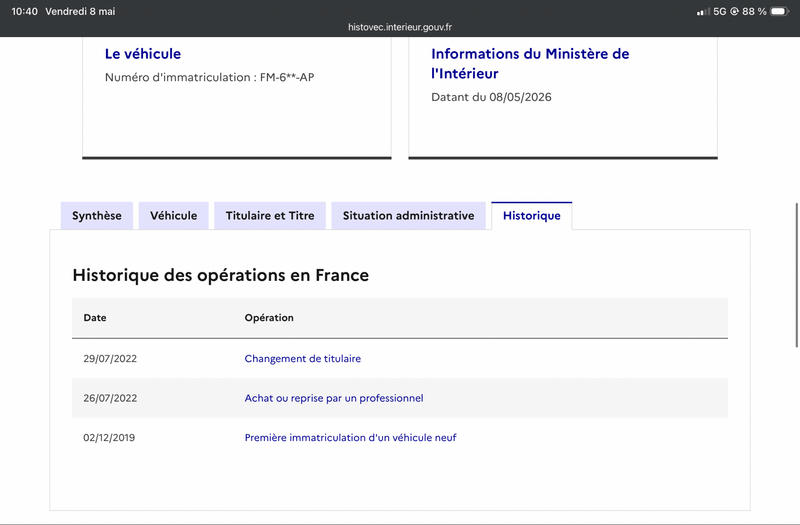Click the Date column header
800x525 pixels.
click(x=95, y=318)
